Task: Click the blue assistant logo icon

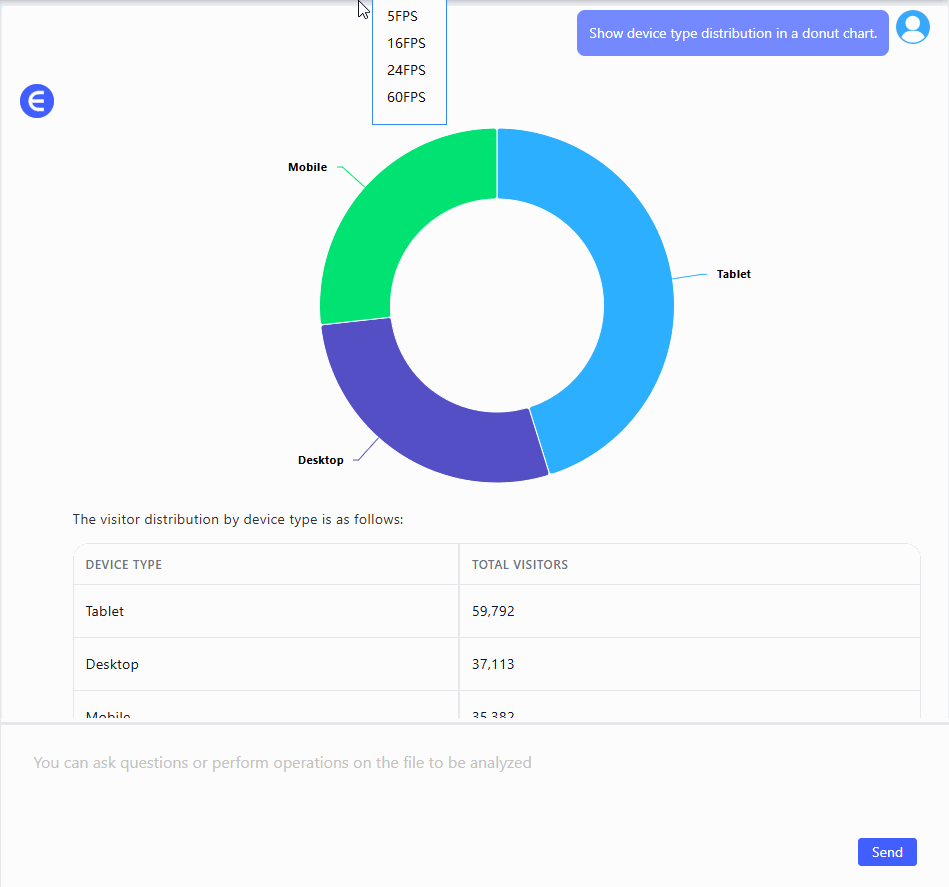Action: click(37, 101)
